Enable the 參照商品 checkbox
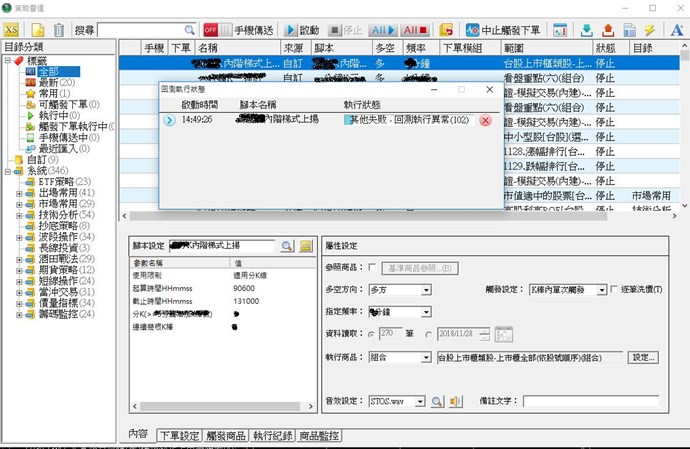This screenshot has height=449, width=690. click(373, 268)
